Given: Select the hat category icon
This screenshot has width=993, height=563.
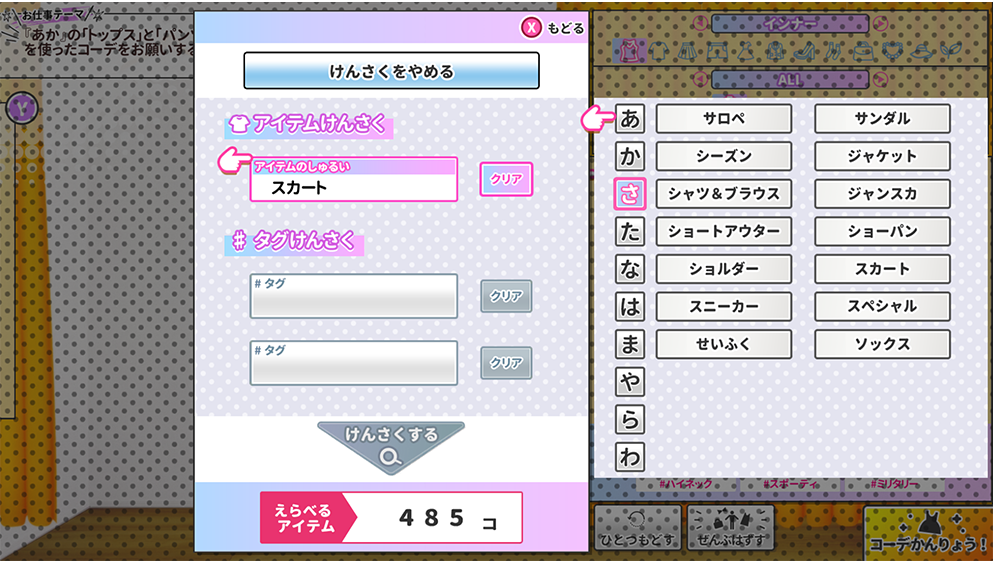Looking at the screenshot, I should click(922, 51).
